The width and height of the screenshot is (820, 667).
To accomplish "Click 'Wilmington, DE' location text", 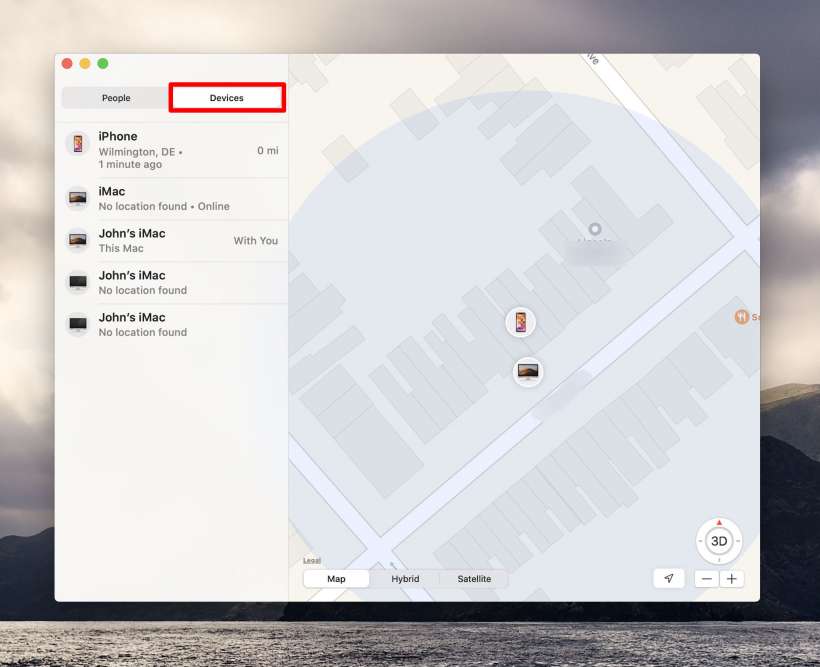I will pyautogui.click(x=137, y=152).
